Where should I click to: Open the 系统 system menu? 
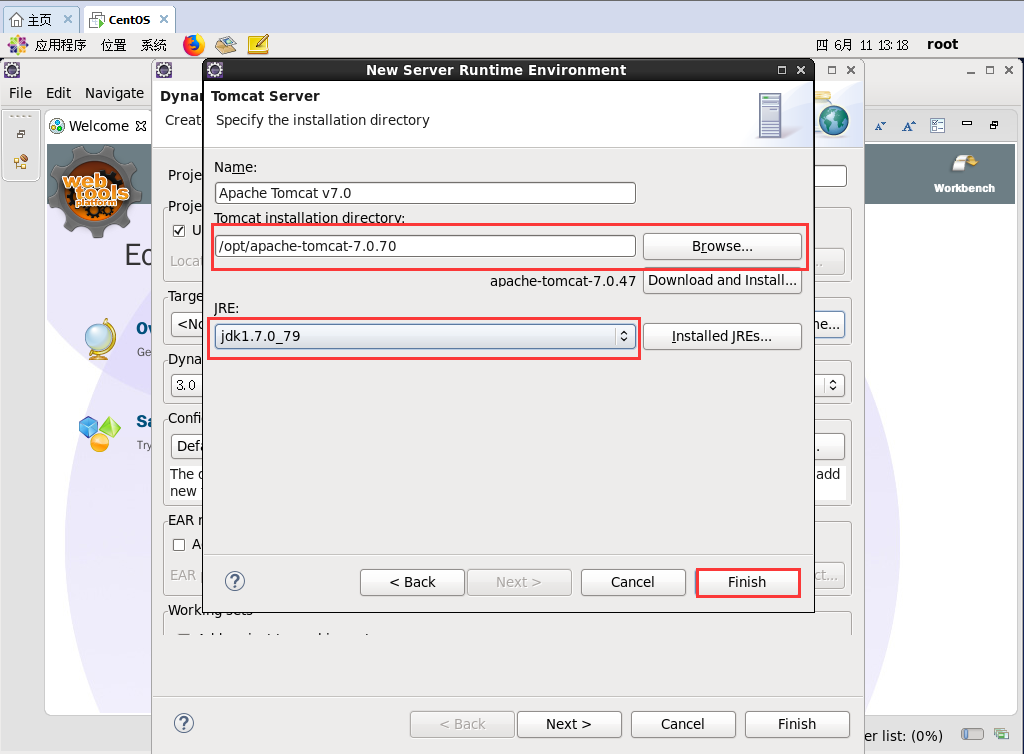(154, 45)
